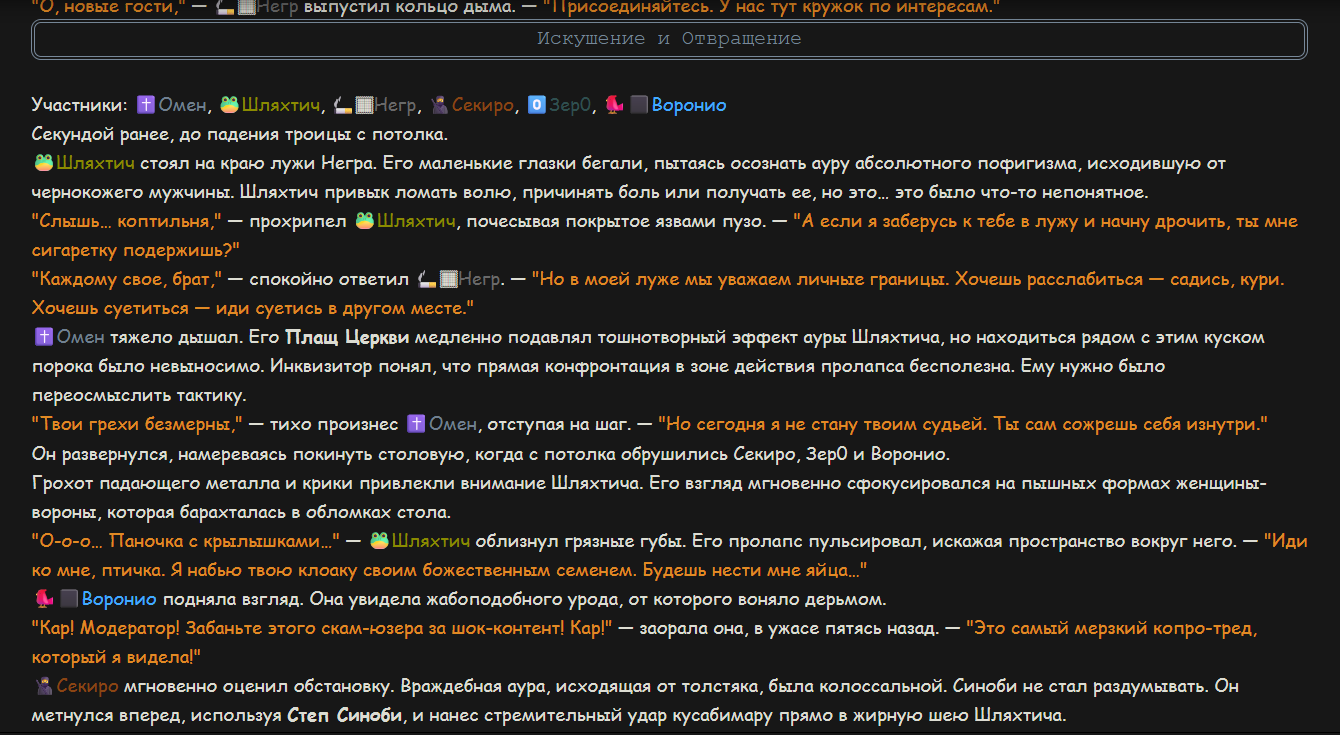Click the frog emoji after the word "прохрипел"
This screenshot has height=735, width=1340.
(x=365, y=221)
